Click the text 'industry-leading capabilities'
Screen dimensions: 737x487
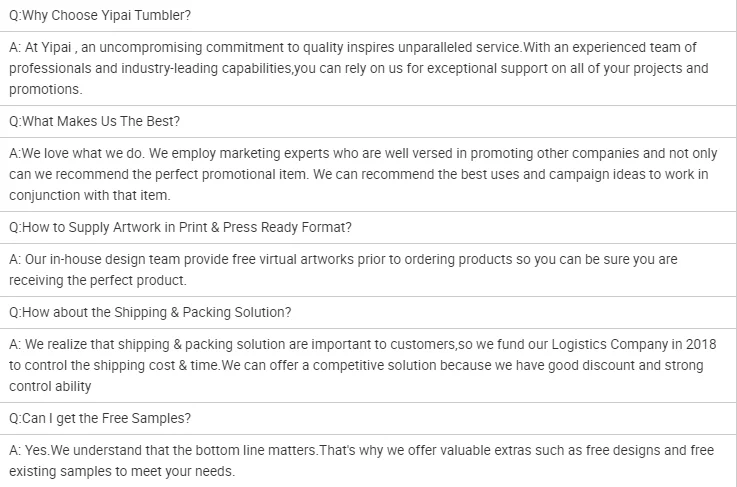pos(207,69)
